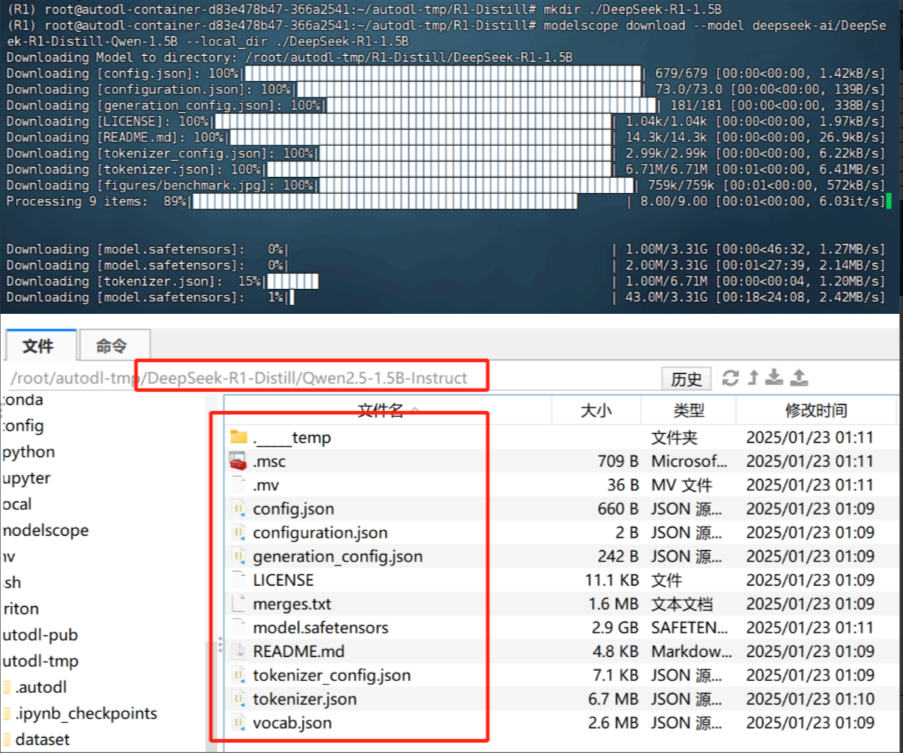The image size is (903, 753).
Task: Click the README.md file icon
Action: [x=238, y=651]
